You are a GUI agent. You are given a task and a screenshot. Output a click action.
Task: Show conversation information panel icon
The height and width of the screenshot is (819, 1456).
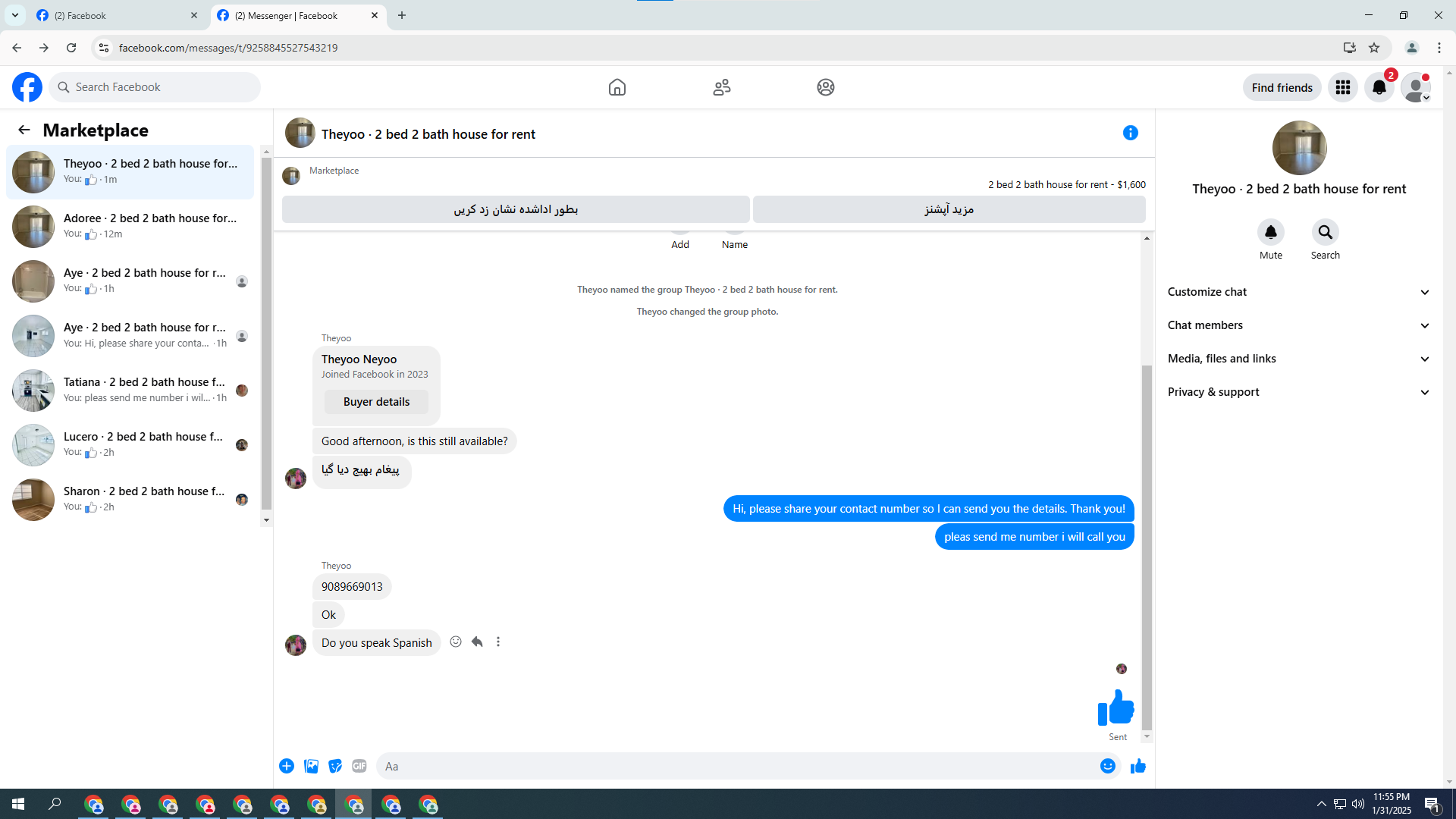pos(1131,133)
